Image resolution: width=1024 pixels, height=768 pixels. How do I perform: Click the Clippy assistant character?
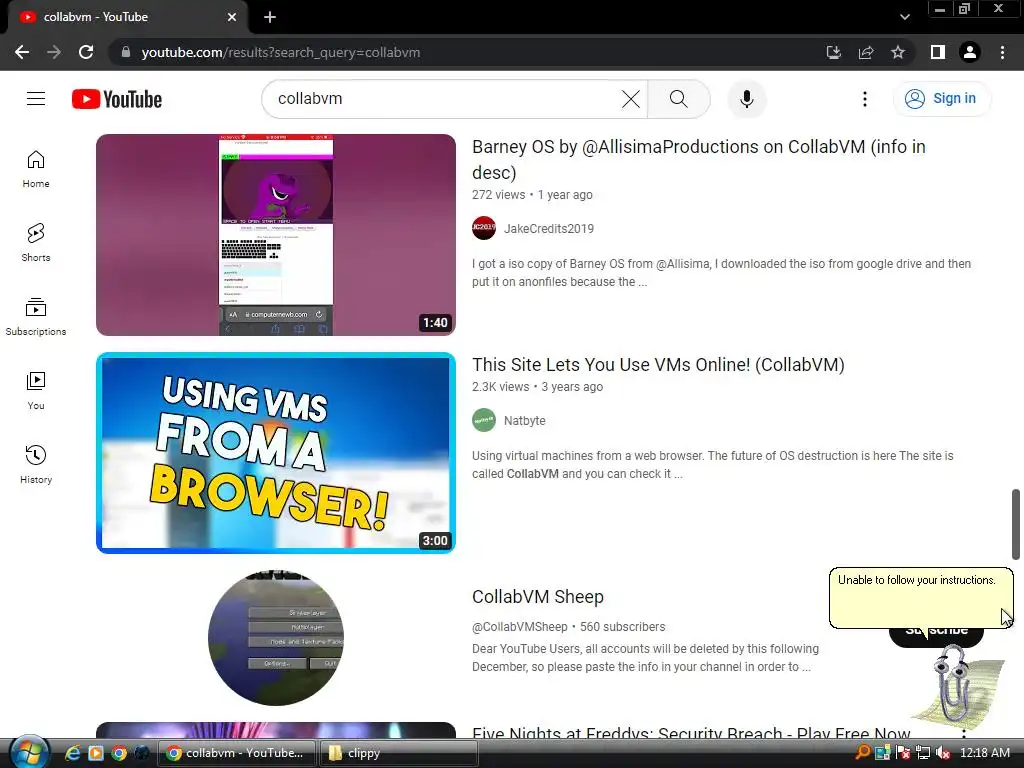tap(956, 686)
